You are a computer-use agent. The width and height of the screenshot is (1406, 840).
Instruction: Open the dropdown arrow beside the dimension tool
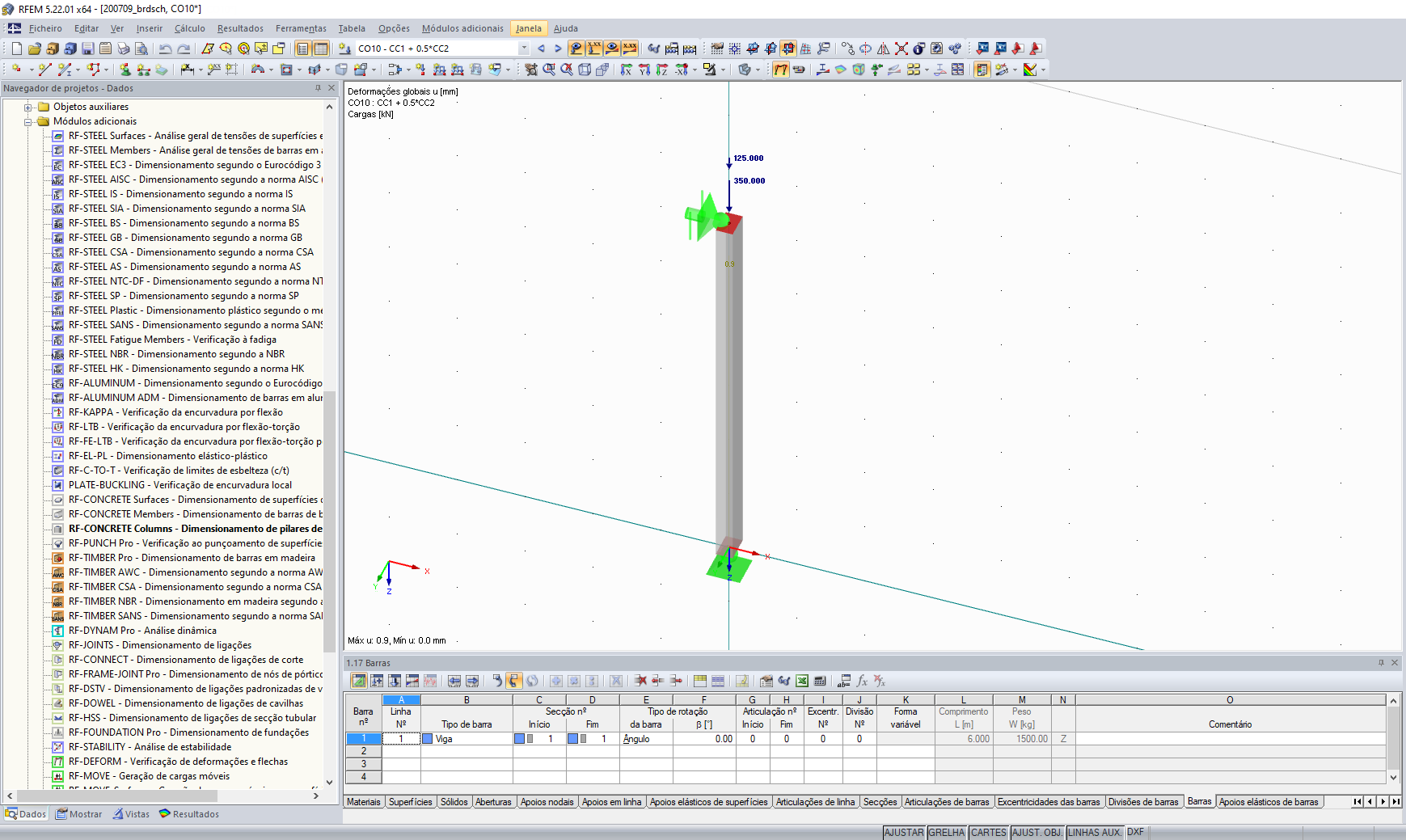pos(201,70)
